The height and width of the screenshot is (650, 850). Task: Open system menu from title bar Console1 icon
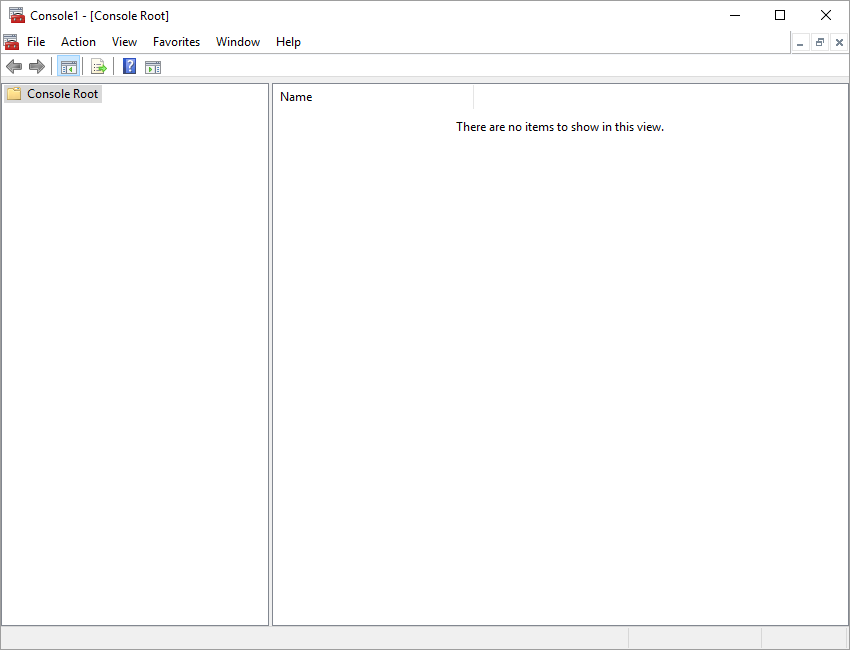click(16, 15)
